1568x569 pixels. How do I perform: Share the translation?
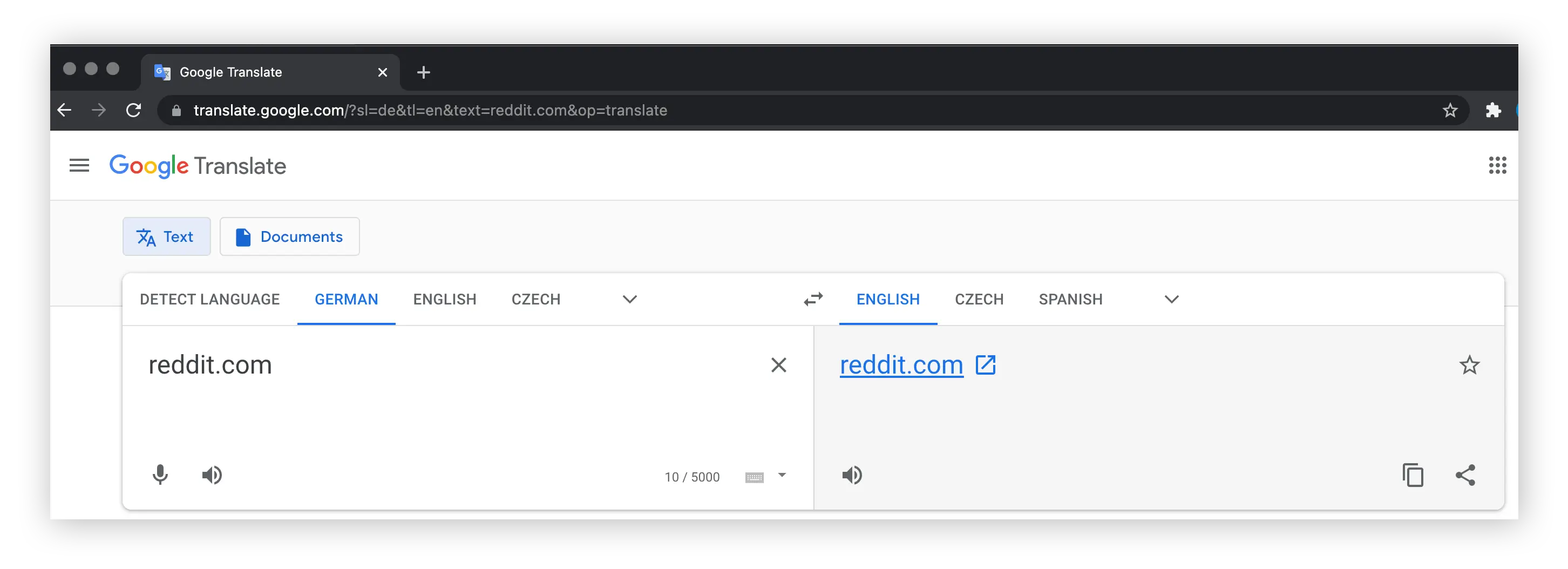click(1465, 475)
